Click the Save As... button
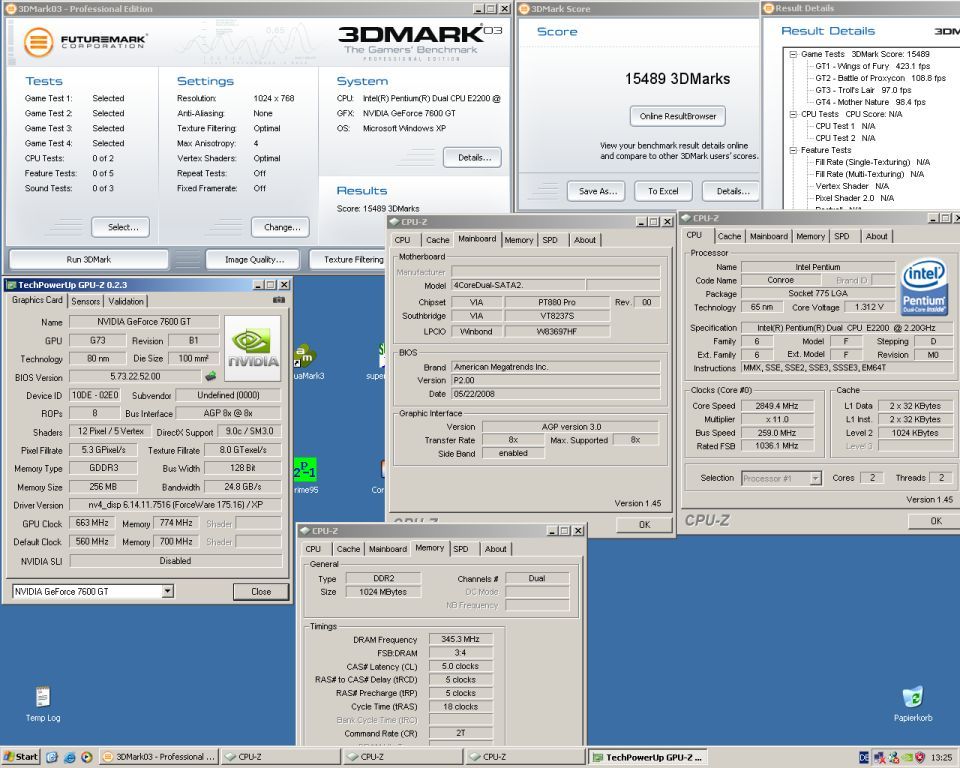The image size is (960, 768). [x=596, y=191]
